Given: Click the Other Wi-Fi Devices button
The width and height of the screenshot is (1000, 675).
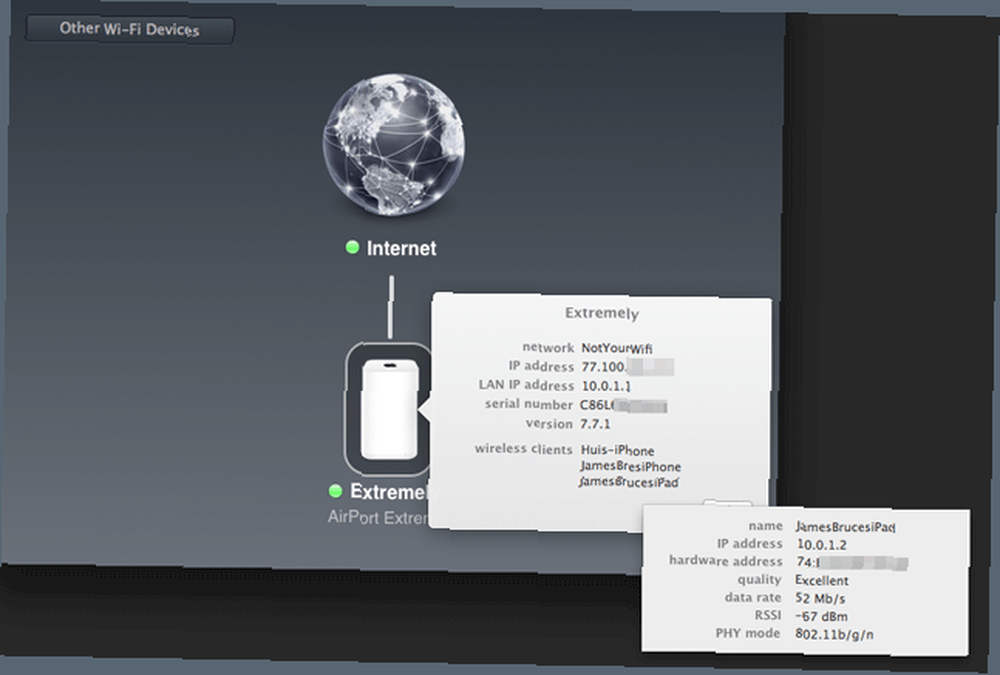Looking at the screenshot, I should [x=129, y=29].
